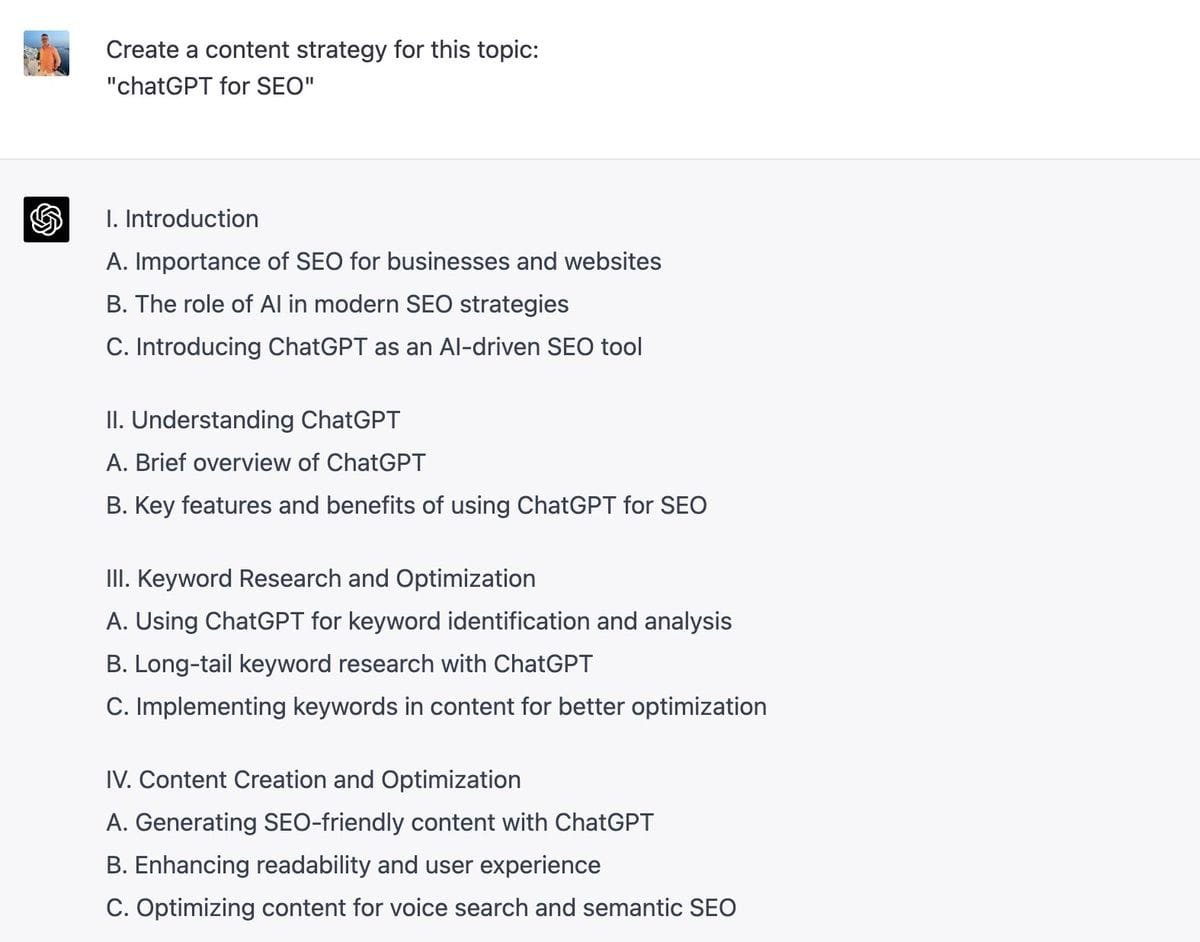Click the divider between prompt and response
This screenshot has height=942, width=1200.
tap(600, 159)
